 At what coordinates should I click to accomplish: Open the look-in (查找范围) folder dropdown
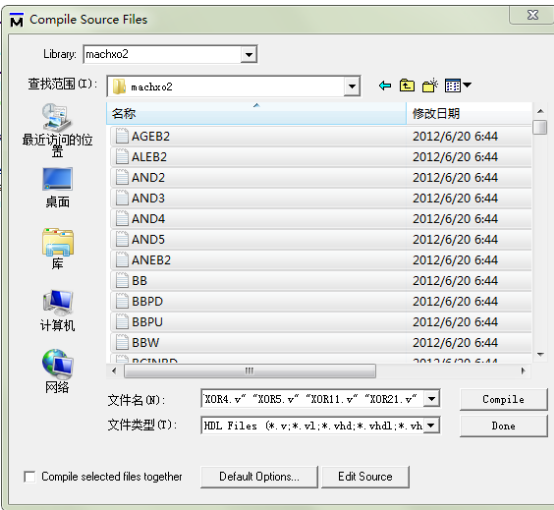click(x=352, y=86)
